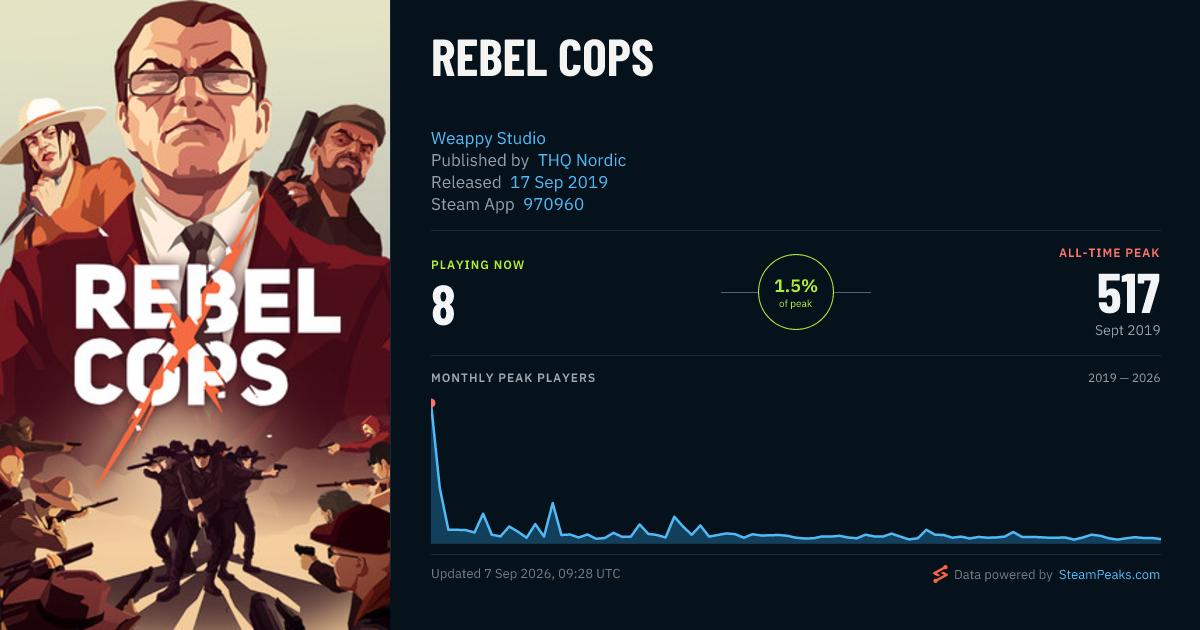Click the Sept 2019 peak date
Viewport: 1200px width, 630px height.
tap(1127, 330)
